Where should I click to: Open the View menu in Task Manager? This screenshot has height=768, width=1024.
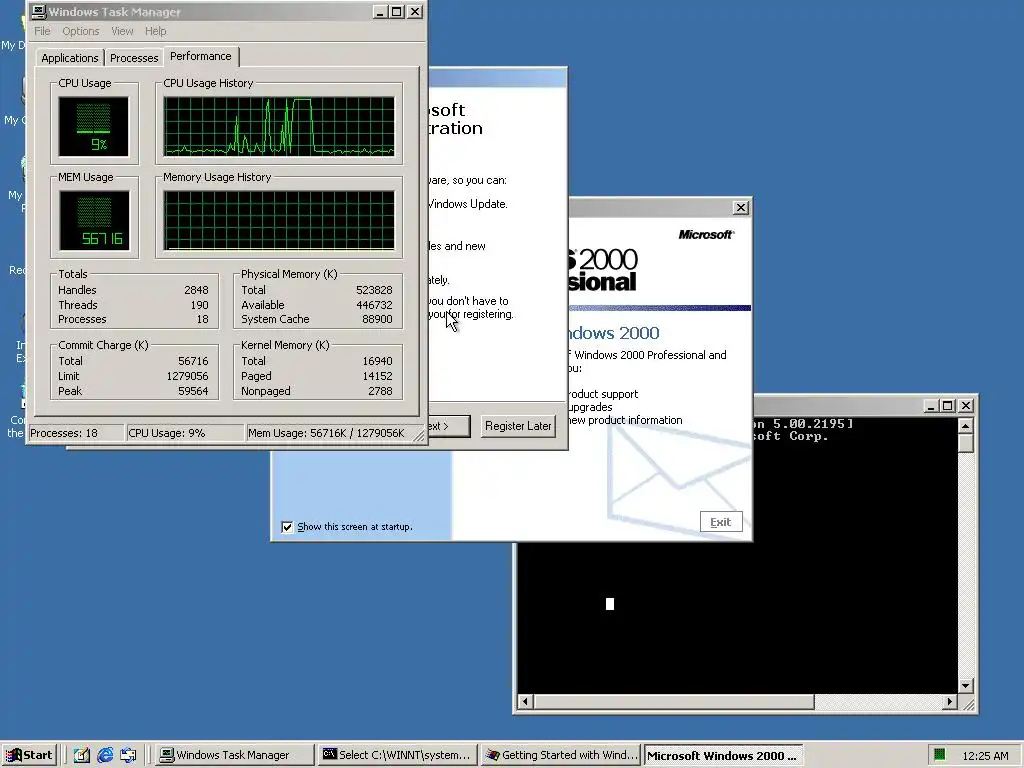[122, 31]
